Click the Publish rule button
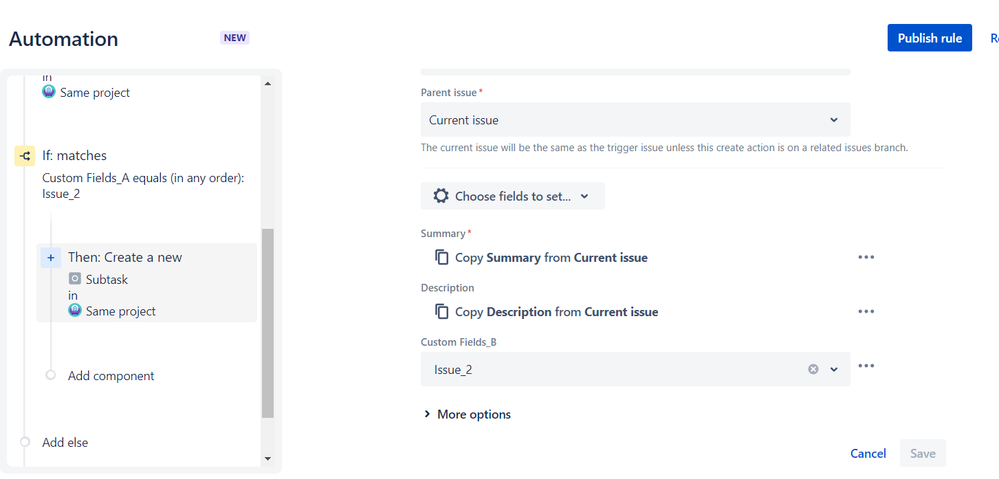Screen dimensions: 999x479 coord(929,38)
